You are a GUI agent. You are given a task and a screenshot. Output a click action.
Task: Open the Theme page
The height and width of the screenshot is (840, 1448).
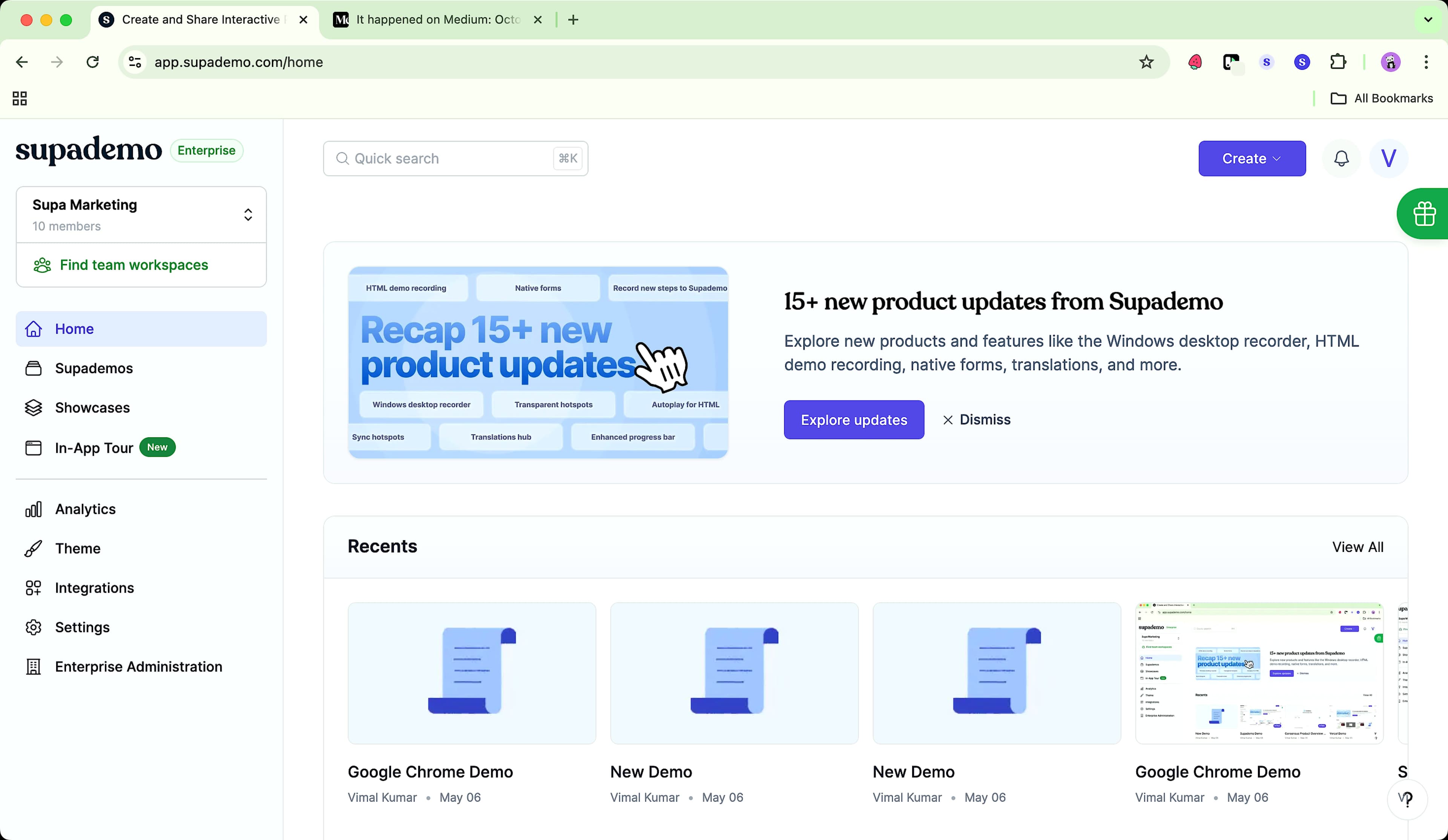141,549
